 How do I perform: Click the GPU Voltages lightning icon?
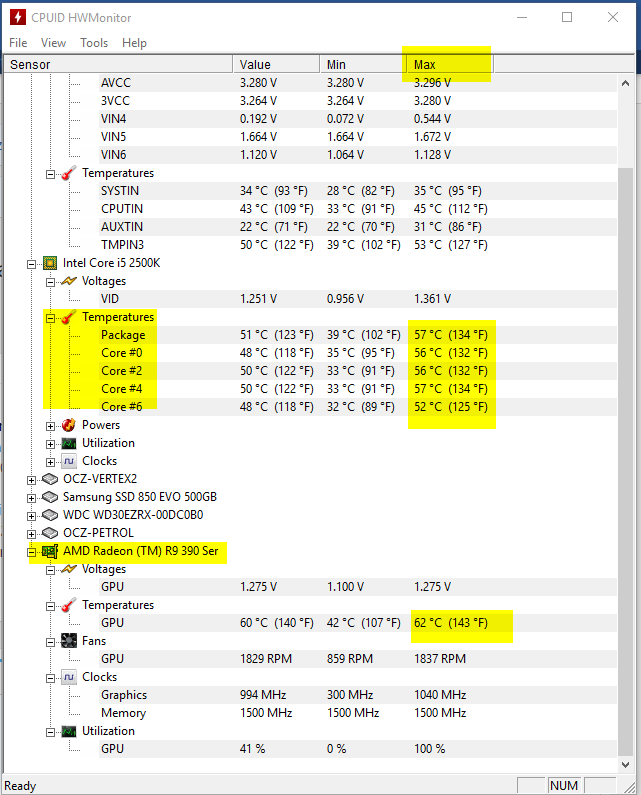(x=68, y=569)
